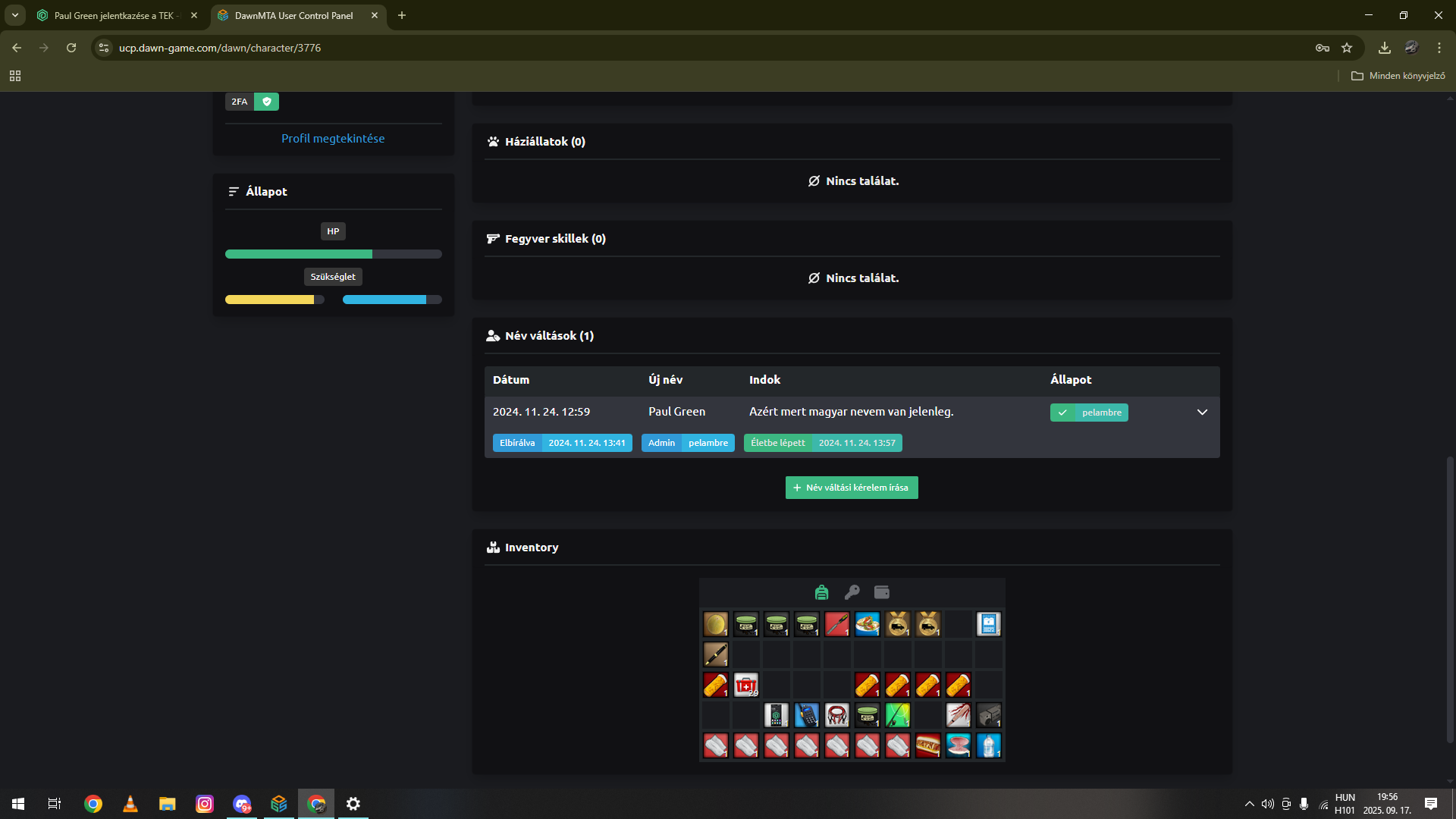Viewport: 1456px width, 819px height.
Task: Select the hot dog food item
Action: (927, 745)
